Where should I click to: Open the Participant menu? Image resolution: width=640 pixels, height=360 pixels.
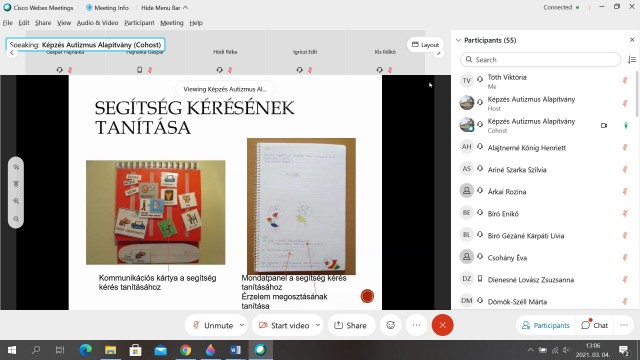[x=139, y=23]
